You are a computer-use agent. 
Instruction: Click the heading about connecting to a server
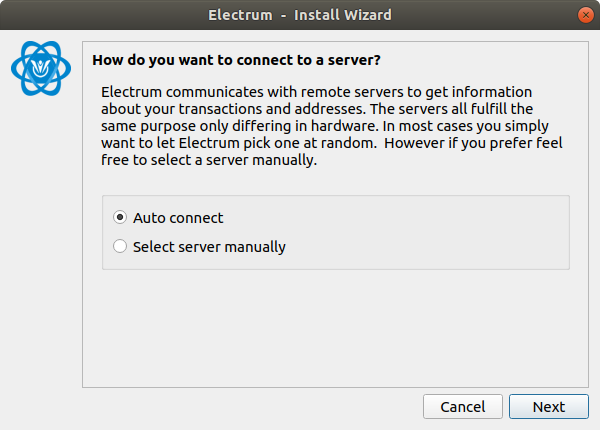click(x=236, y=60)
